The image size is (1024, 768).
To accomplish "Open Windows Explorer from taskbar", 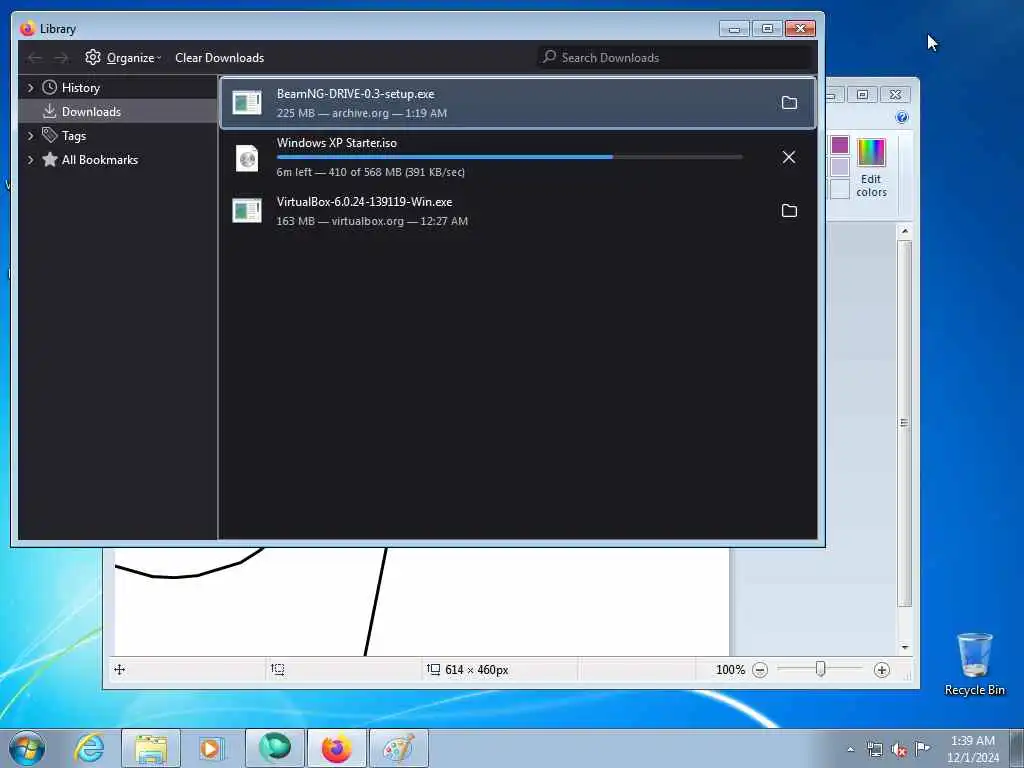I will [x=151, y=748].
